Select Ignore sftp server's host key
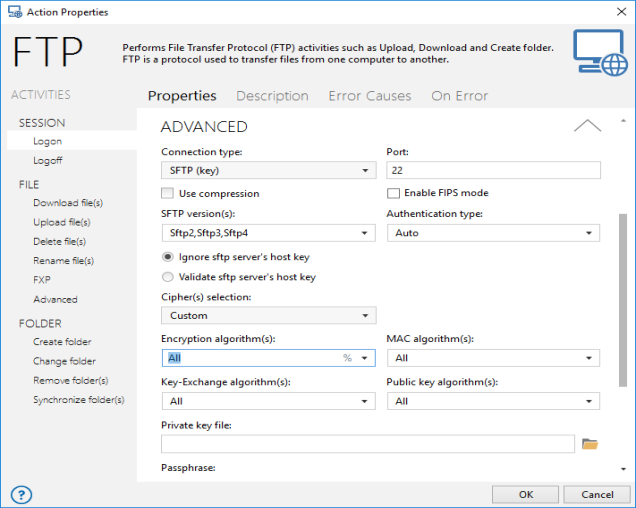 coord(167,257)
